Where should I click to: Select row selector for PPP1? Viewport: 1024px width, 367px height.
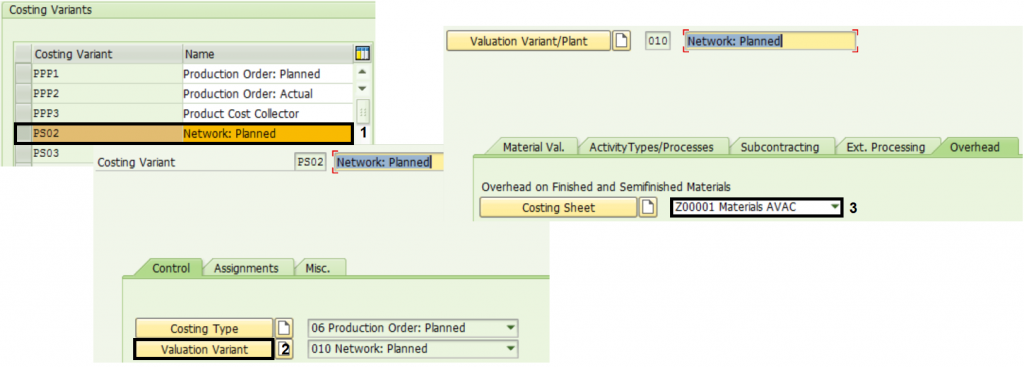pos(24,74)
